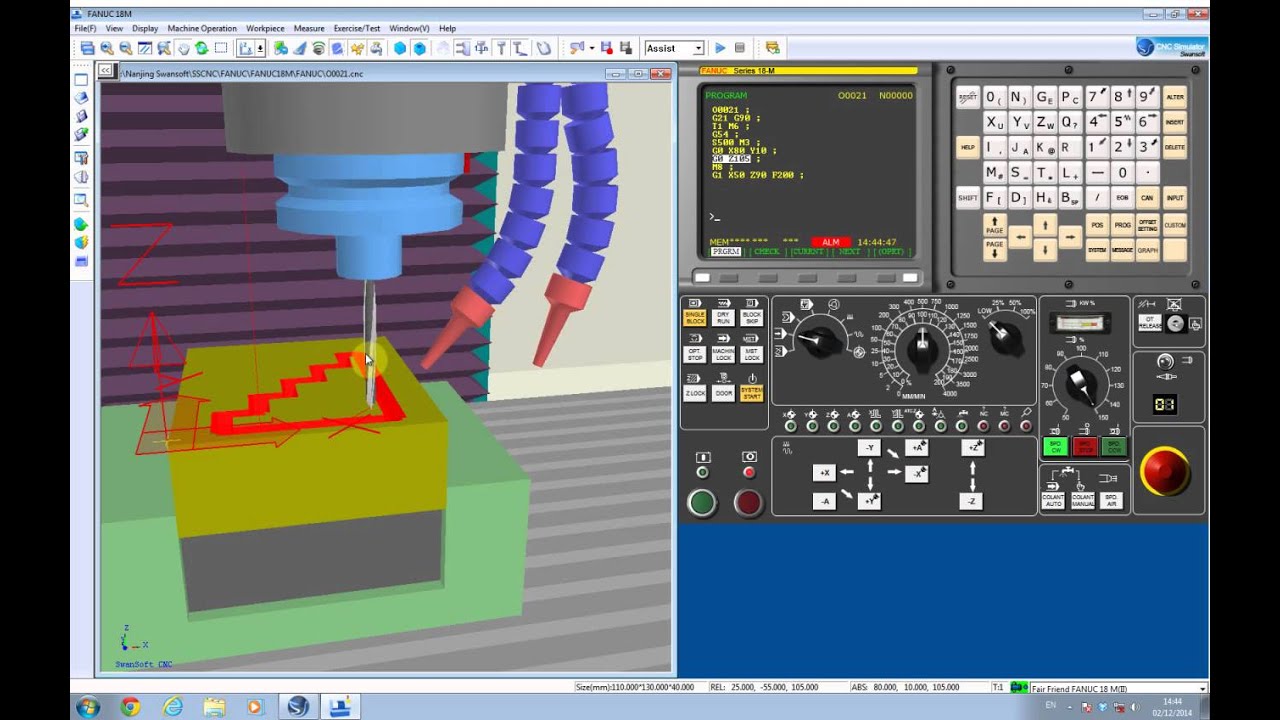This screenshot has height=720, width=1280.
Task: Open the Help menu
Action: point(447,29)
